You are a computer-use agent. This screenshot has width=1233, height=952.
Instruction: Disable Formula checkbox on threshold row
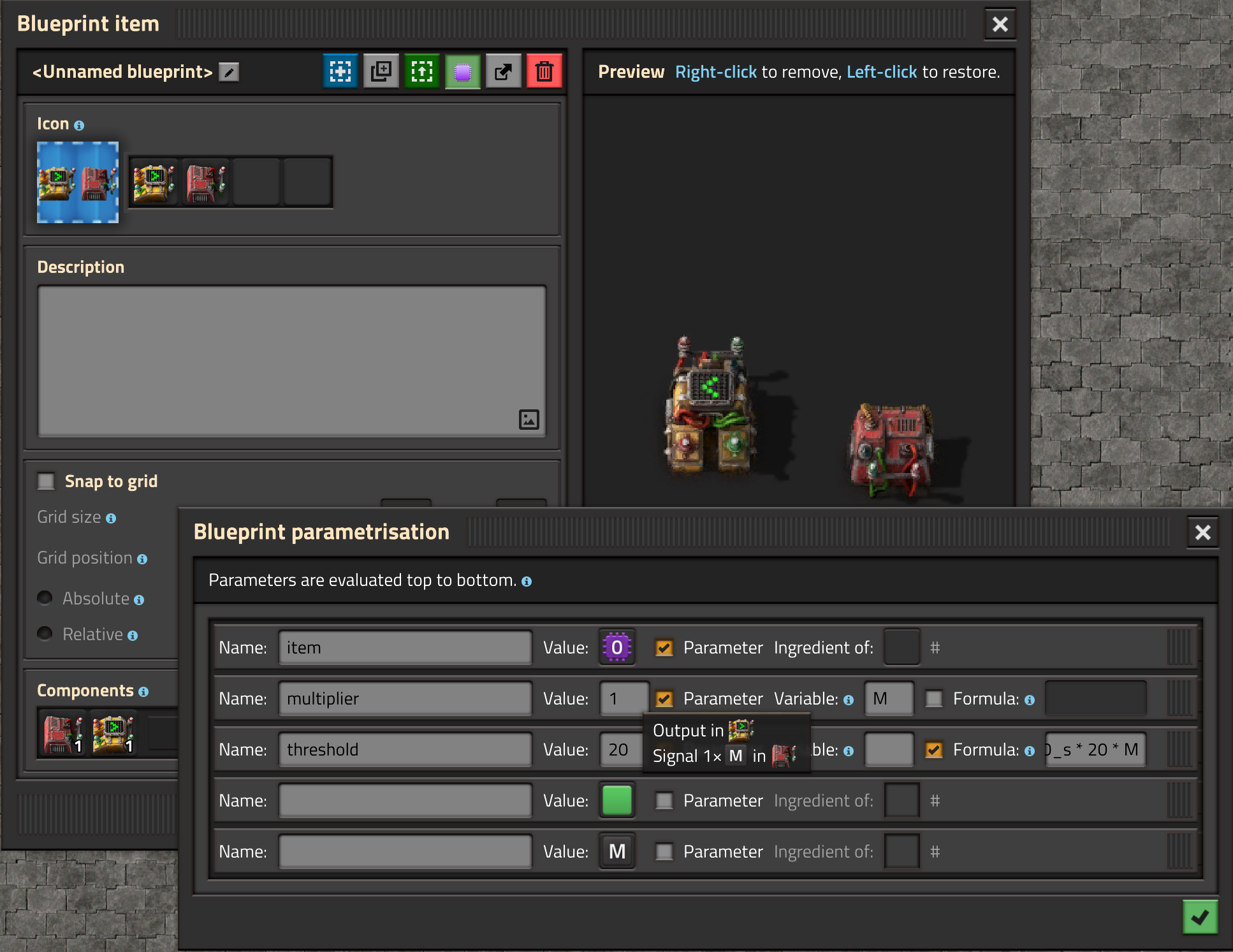(933, 750)
